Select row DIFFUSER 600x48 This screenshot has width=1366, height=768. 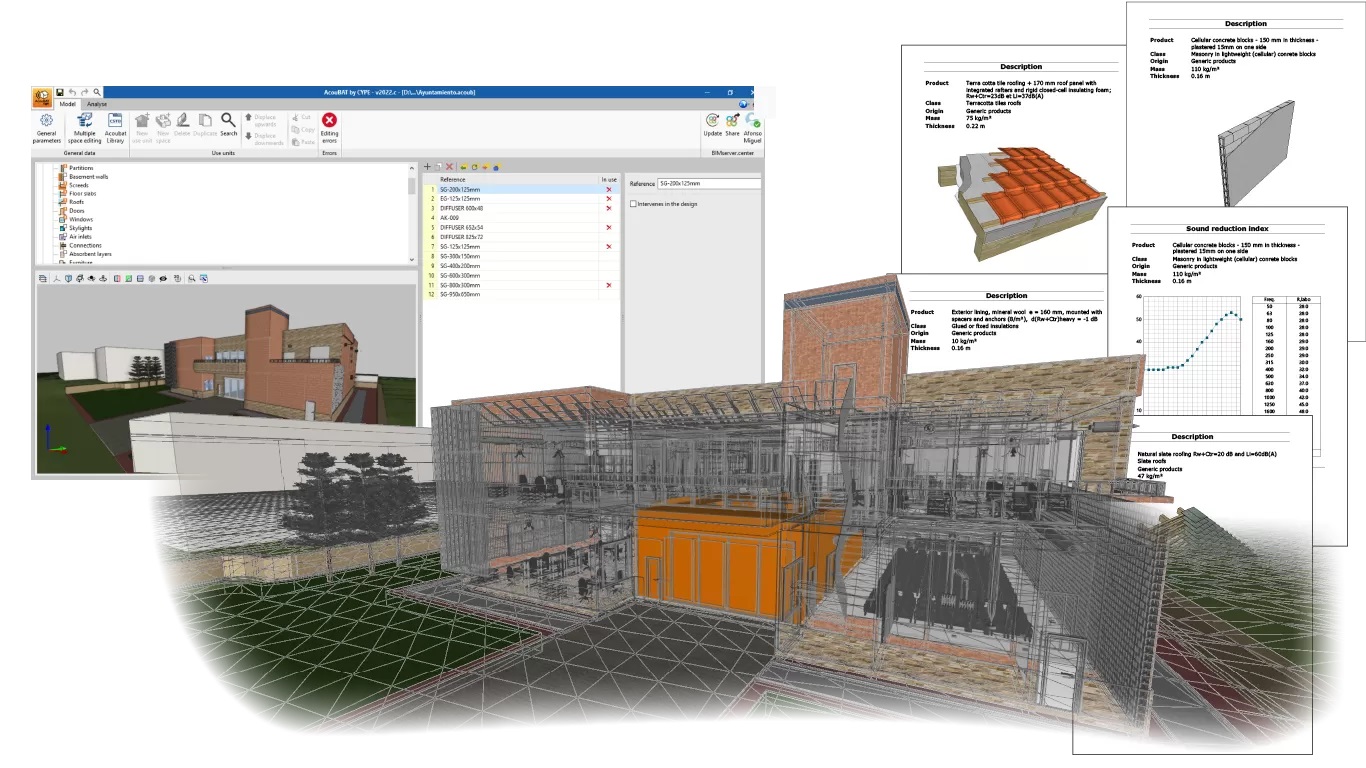521,208
